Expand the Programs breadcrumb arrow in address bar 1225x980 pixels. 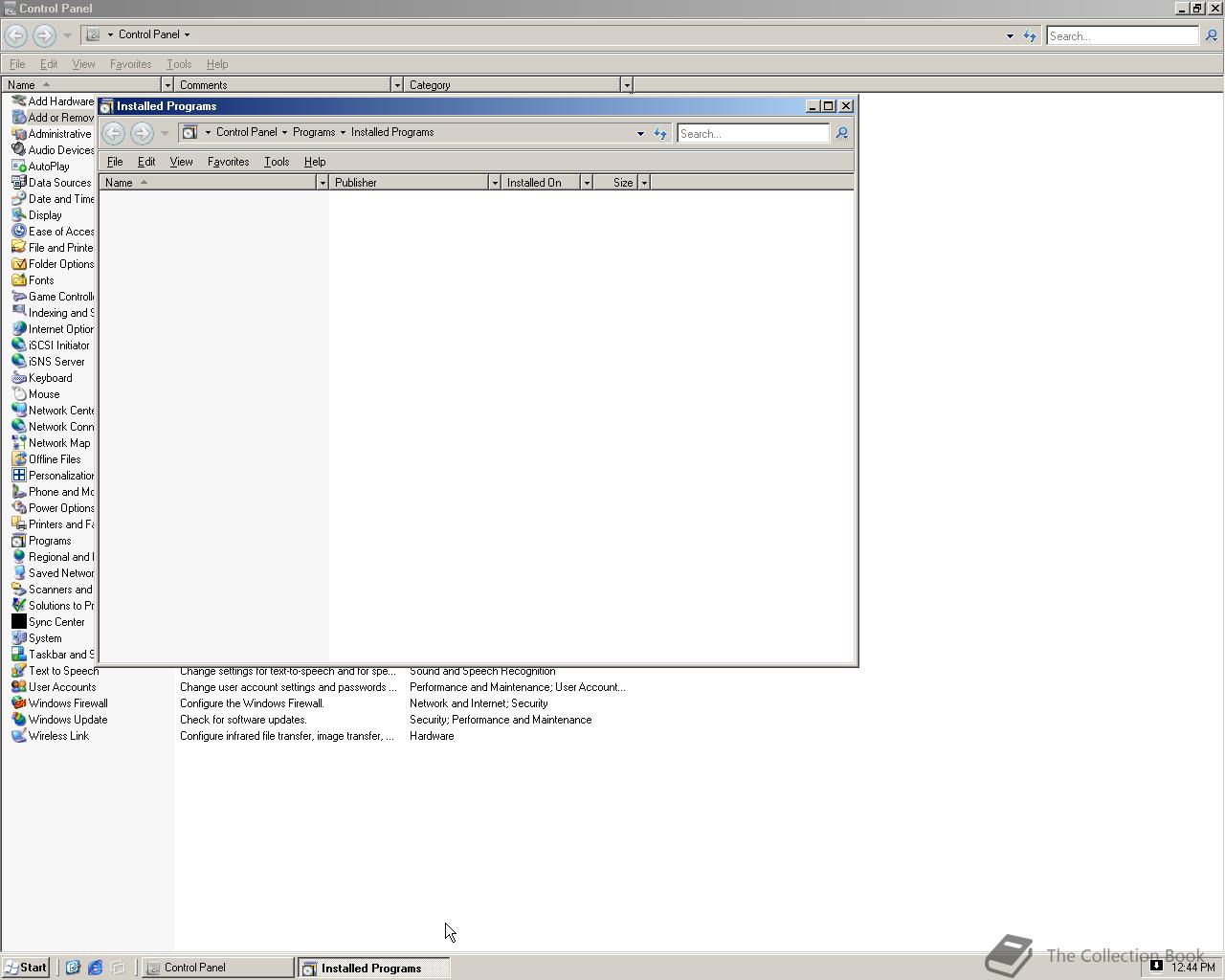coord(343,133)
